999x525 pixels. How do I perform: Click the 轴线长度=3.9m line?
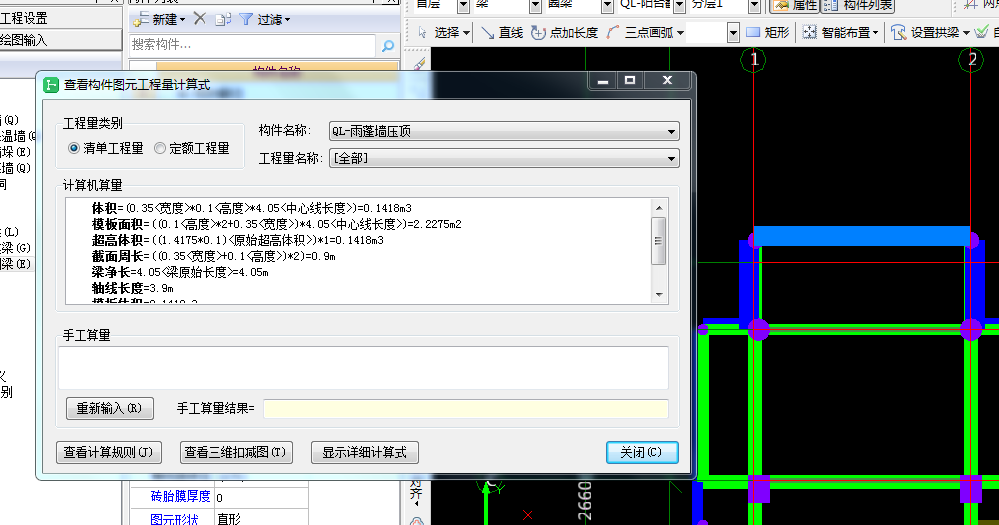[x=133, y=288]
